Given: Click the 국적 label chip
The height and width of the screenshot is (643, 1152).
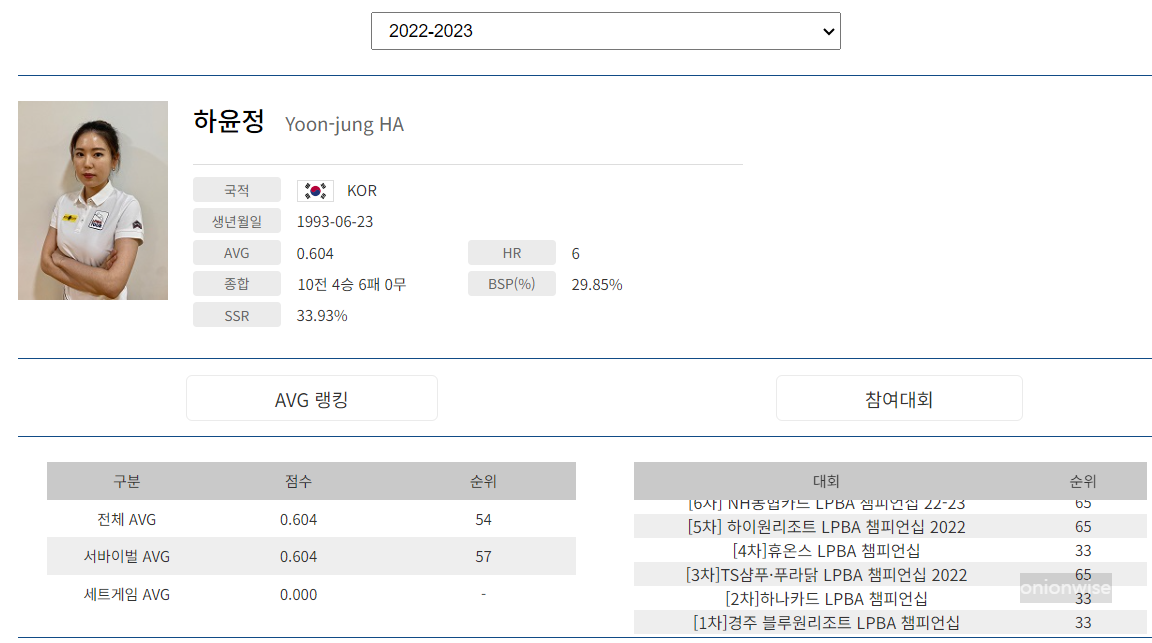Looking at the screenshot, I should coord(237,190).
